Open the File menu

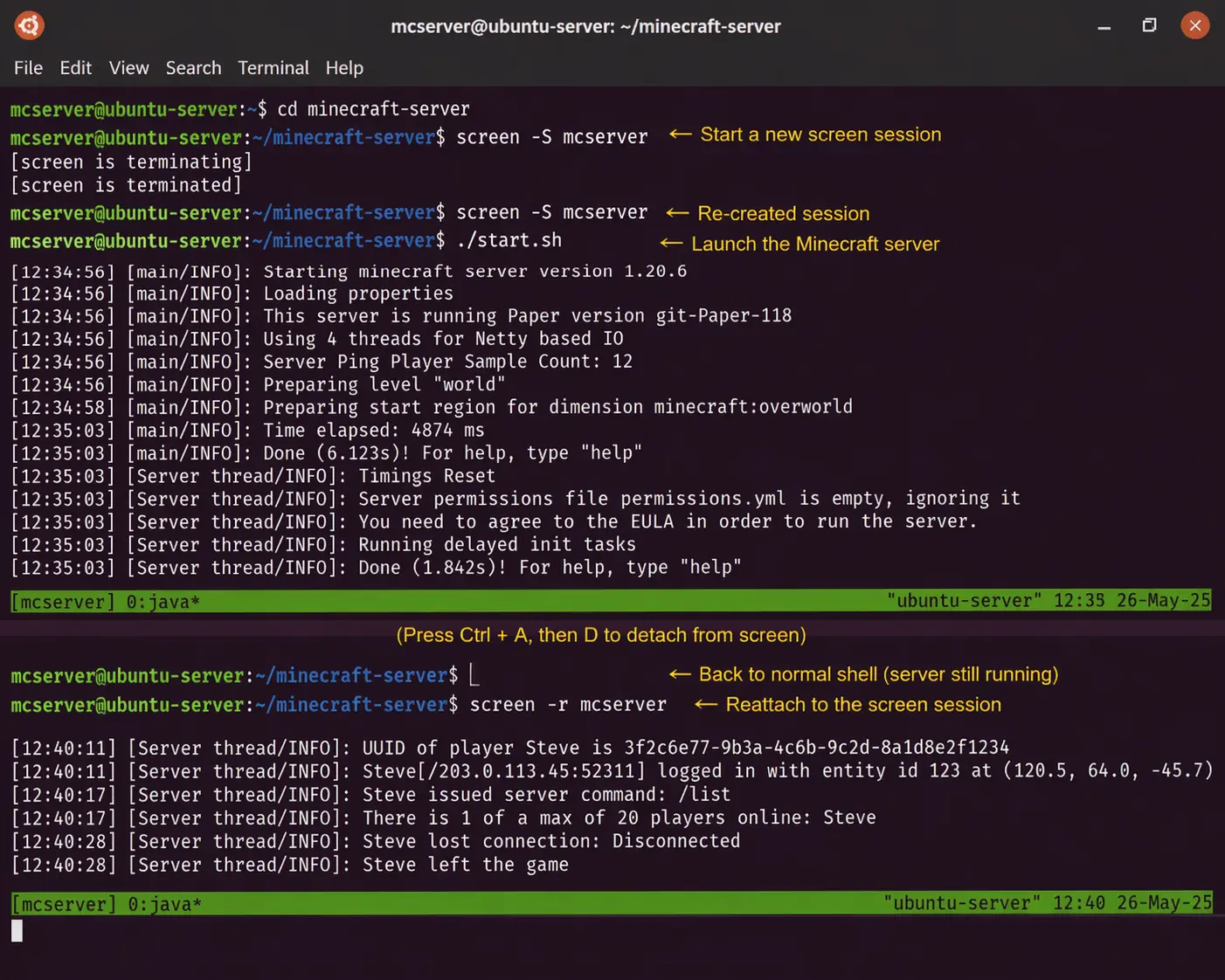coord(28,67)
